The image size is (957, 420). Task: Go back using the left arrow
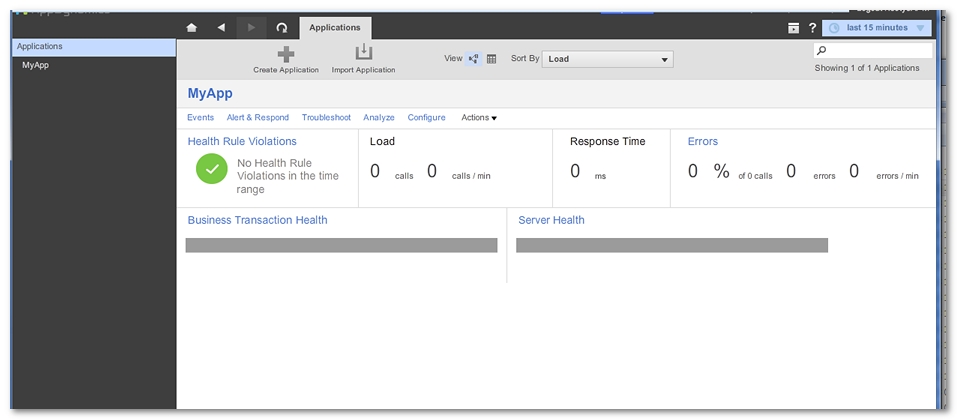pos(221,28)
